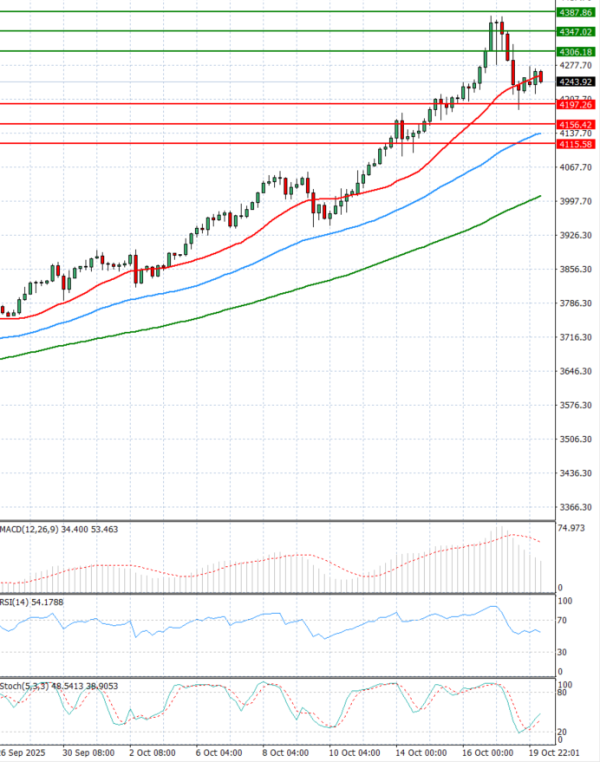The image size is (600, 762).
Task: Select the 4115.58 support level label
Action: coord(577,144)
